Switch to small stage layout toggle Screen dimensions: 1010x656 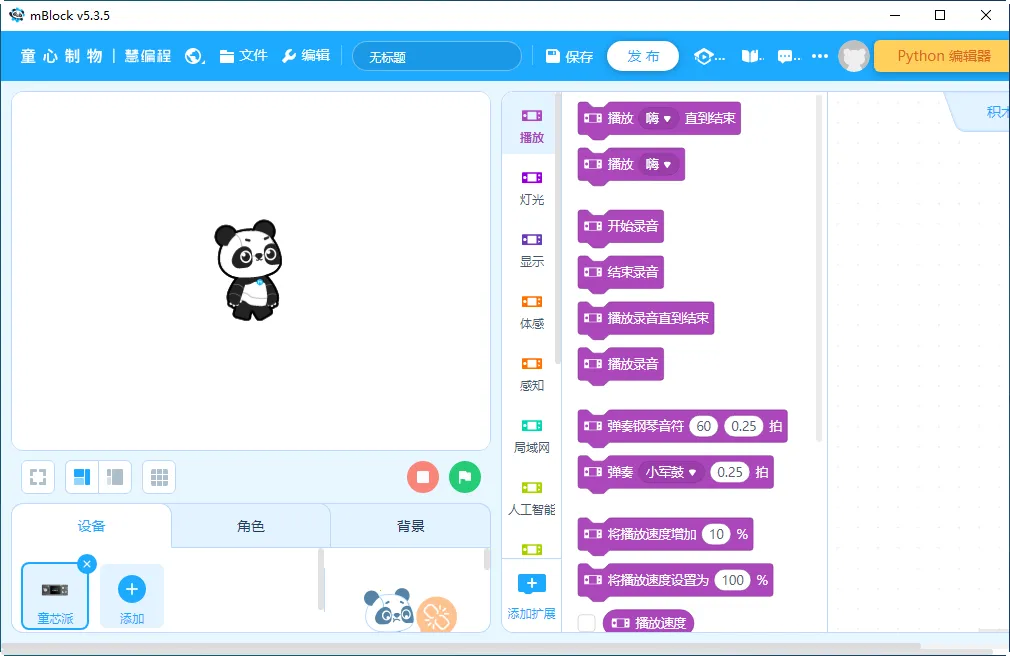(x=115, y=477)
